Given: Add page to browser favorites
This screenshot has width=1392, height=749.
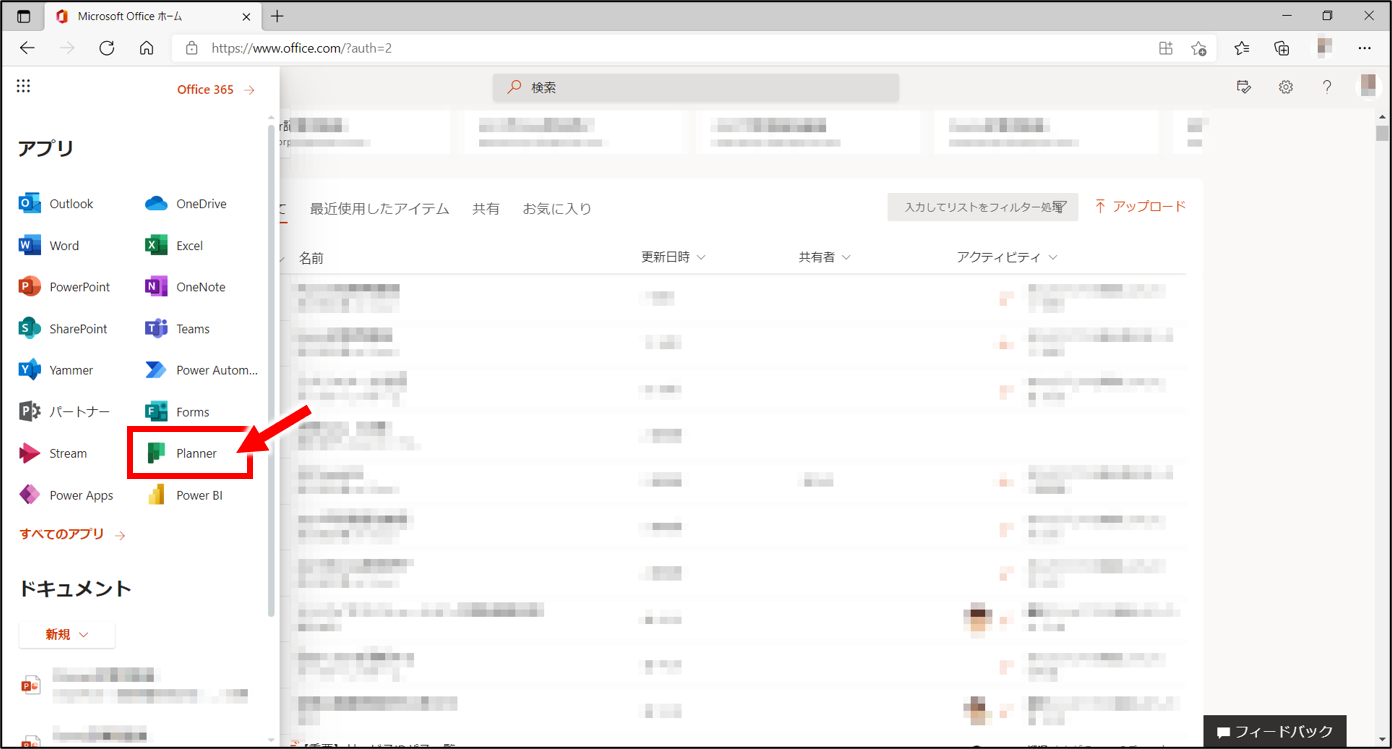Looking at the screenshot, I should [1199, 48].
